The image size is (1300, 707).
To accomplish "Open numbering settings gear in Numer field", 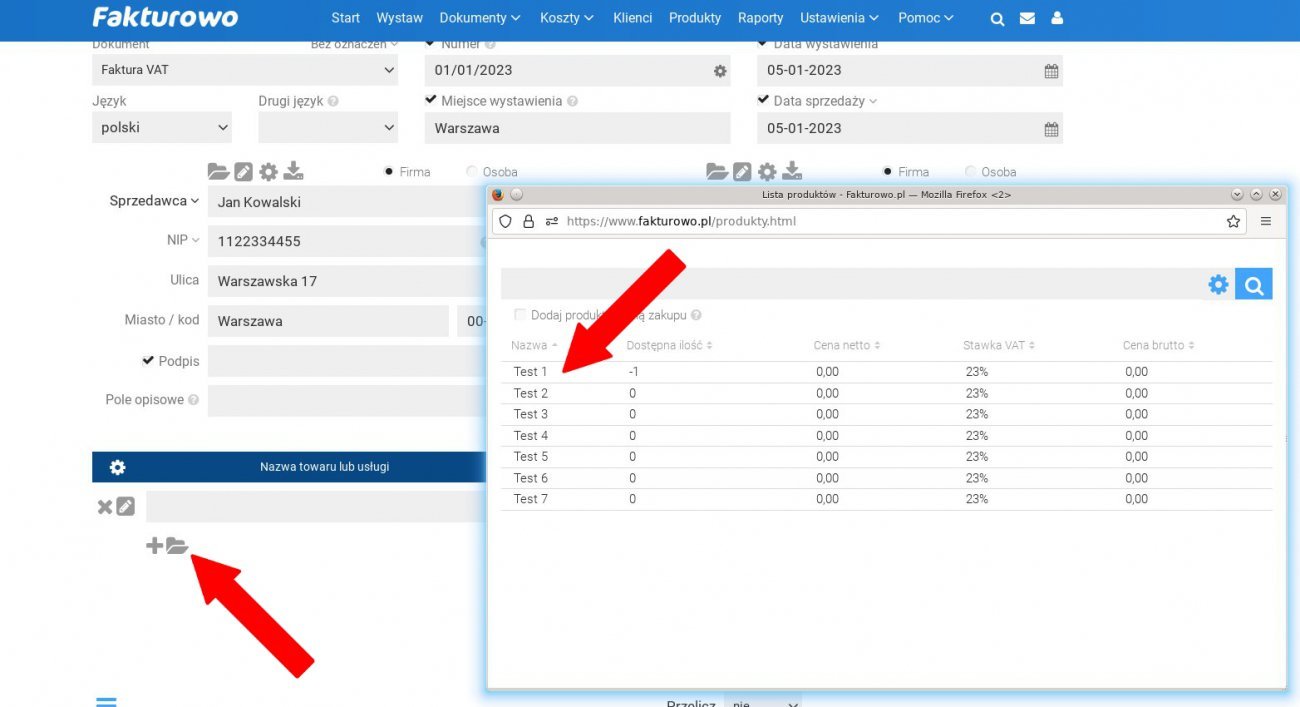I will pyautogui.click(x=719, y=71).
